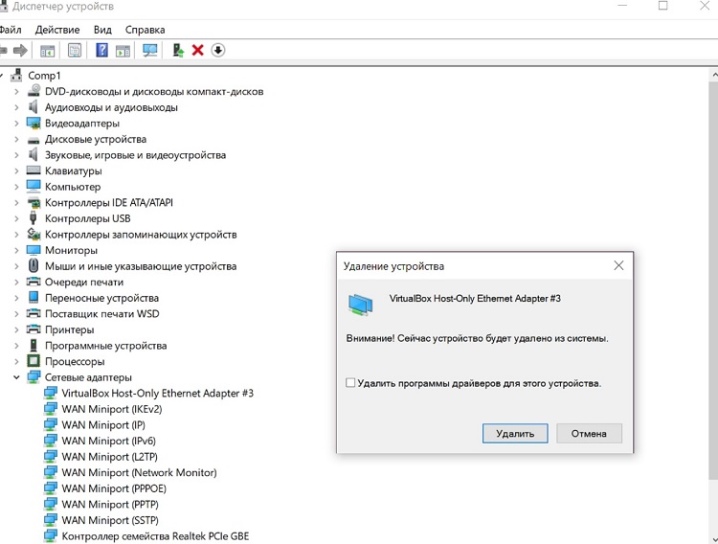The image size is (718, 544).
Task: Click the Контроллеры USB plug icon
Action: click(x=33, y=218)
